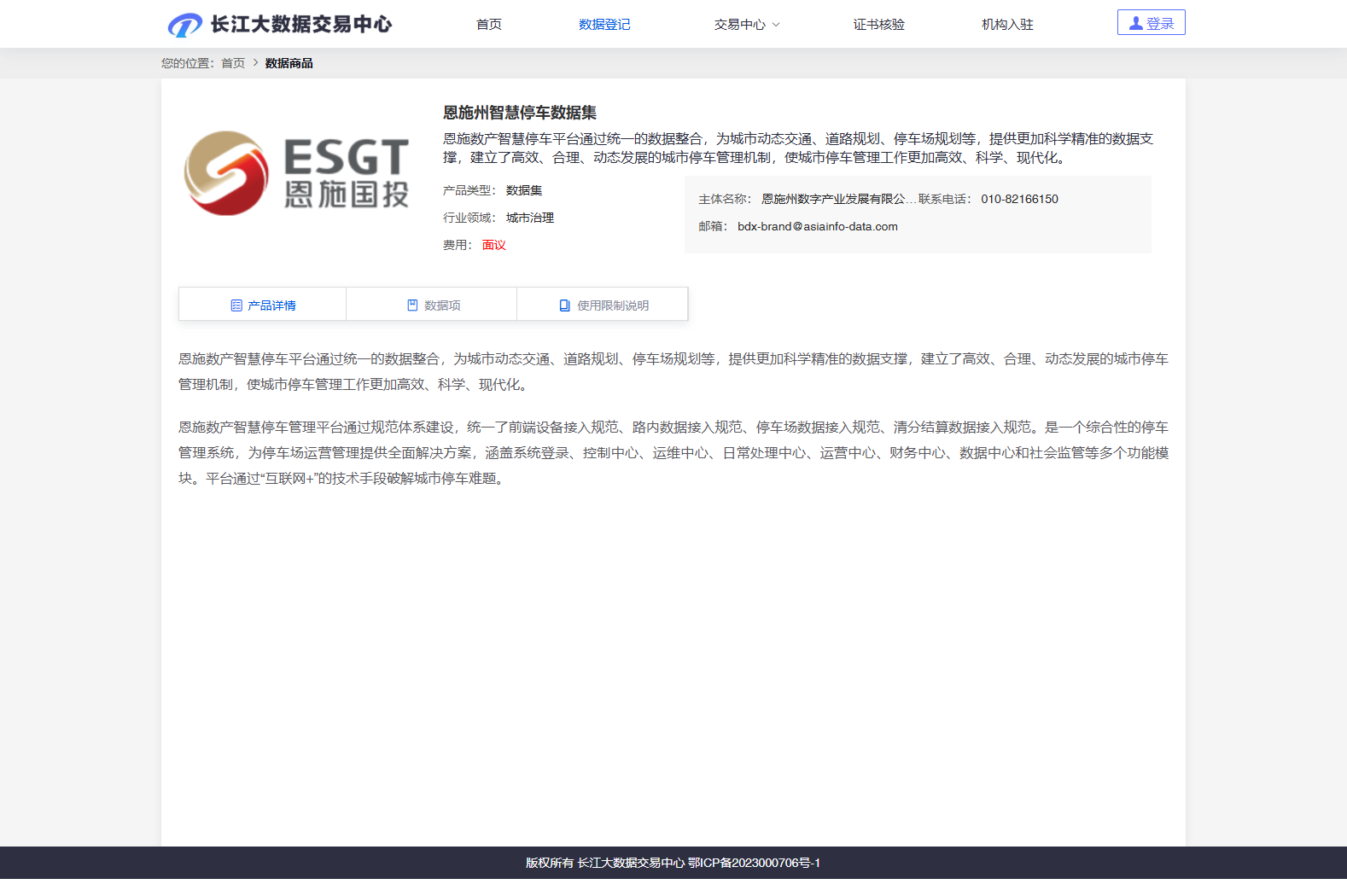Screen dimensions: 1347x896
Task: Click the 首页 breadcrumb link
Action: pyautogui.click(x=233, y=63)
